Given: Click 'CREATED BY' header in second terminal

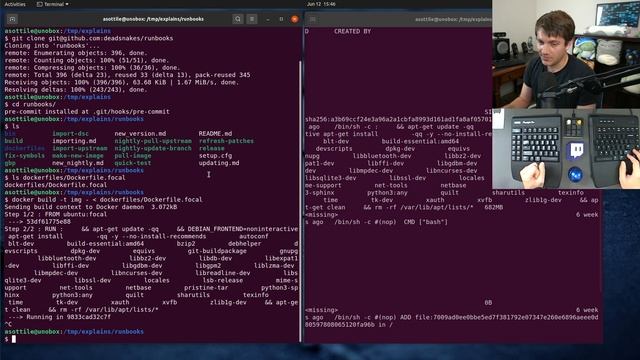Looking at the screenshot, I should point(352,31).
